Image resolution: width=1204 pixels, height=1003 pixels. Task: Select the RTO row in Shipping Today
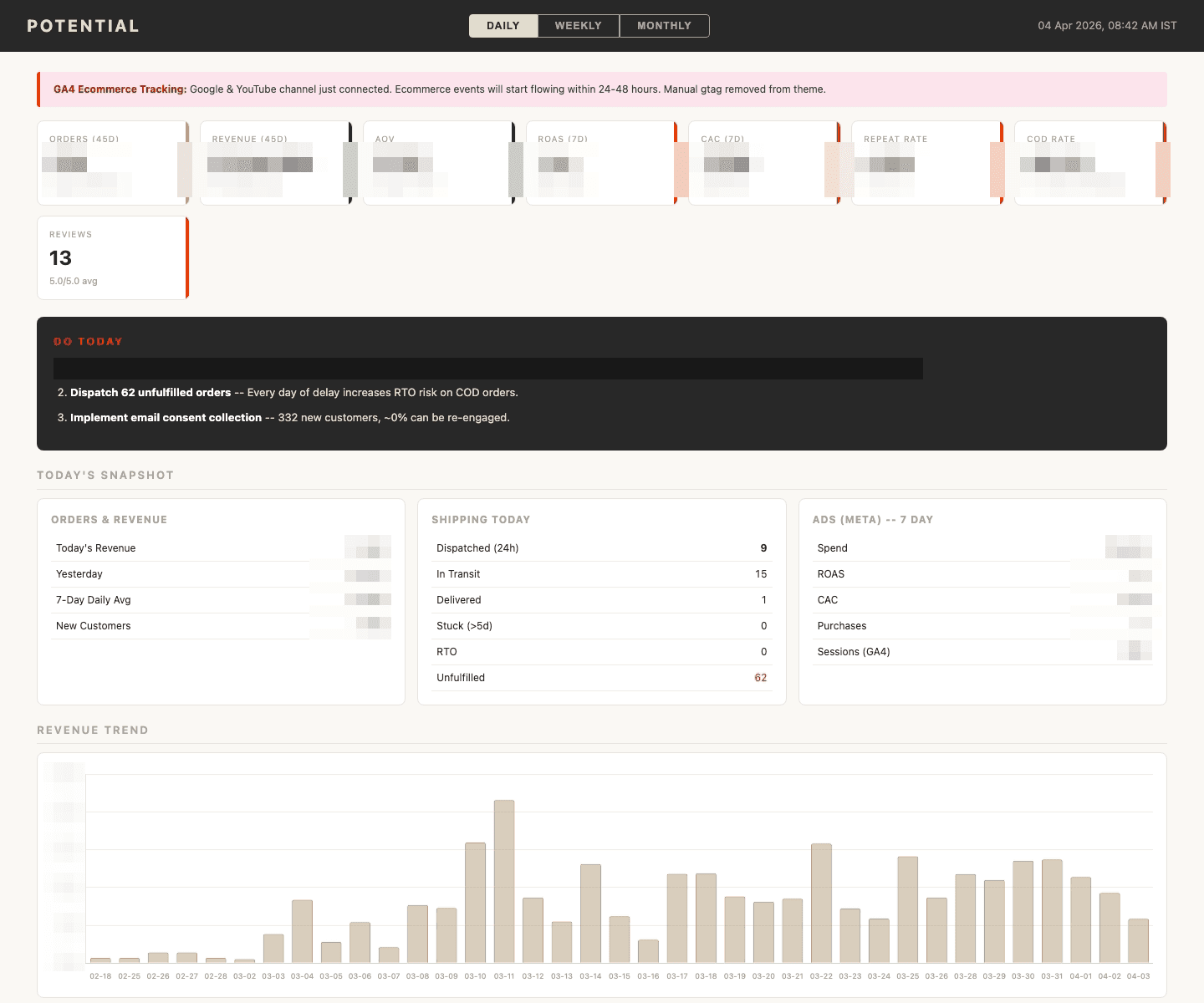point(602,652)
